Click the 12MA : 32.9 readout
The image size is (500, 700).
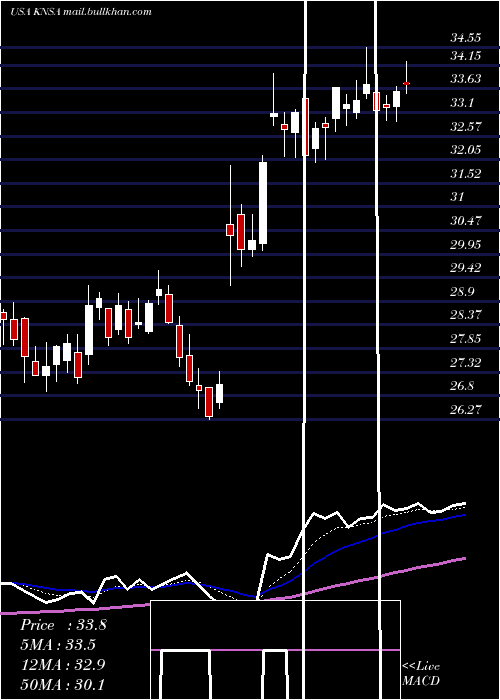click(62, 665)
